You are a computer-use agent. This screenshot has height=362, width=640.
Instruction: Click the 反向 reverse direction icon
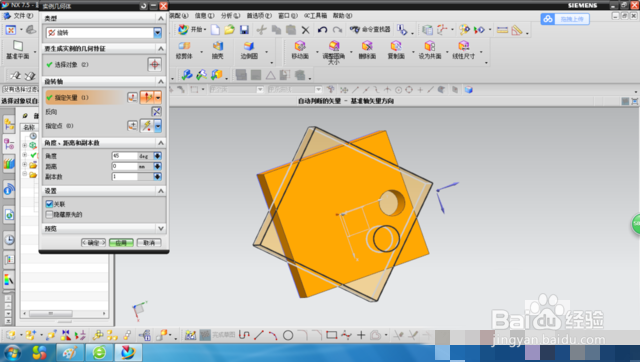pos(156,111)
